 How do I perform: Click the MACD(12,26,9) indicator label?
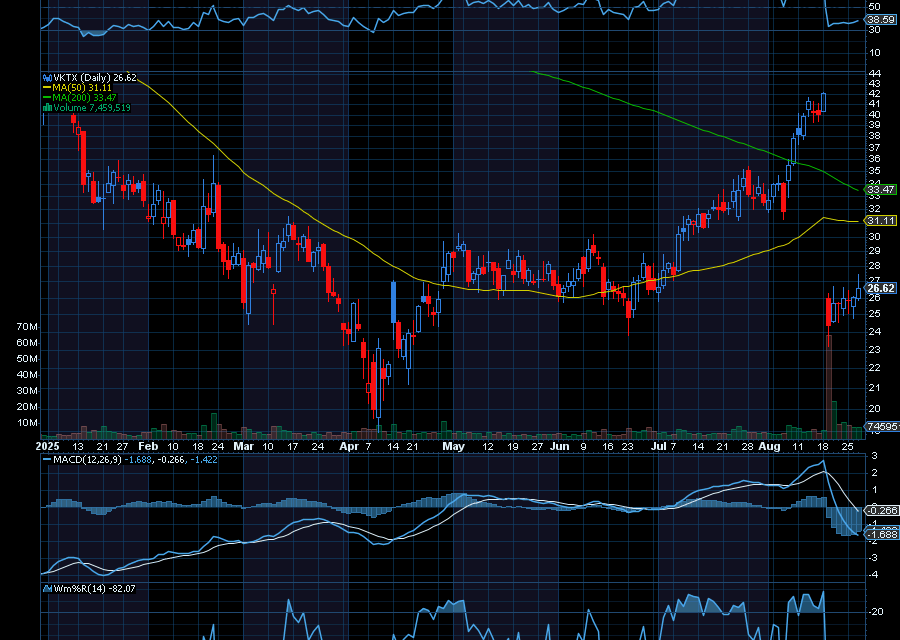click(87, 460)
